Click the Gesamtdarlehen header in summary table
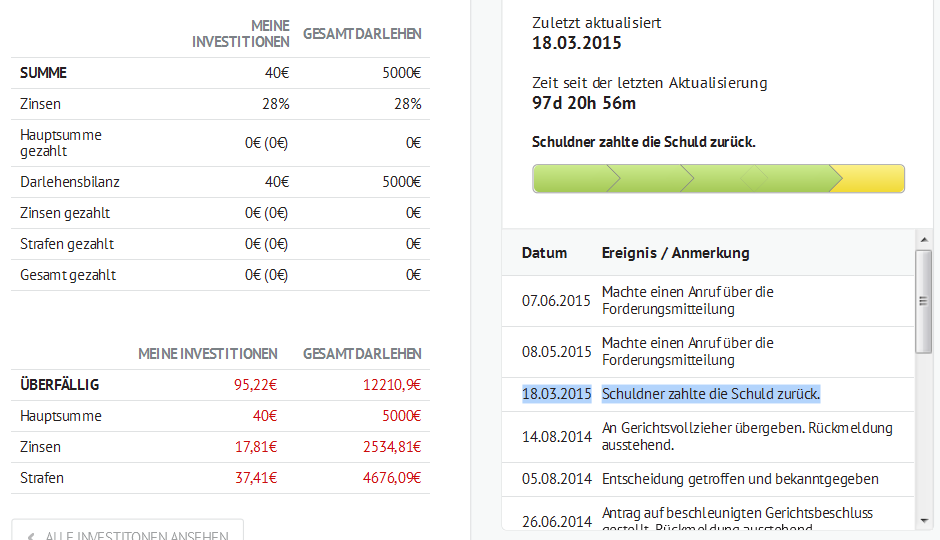The width and height of the screenshot is (940, 540). [x=362, y=34]
